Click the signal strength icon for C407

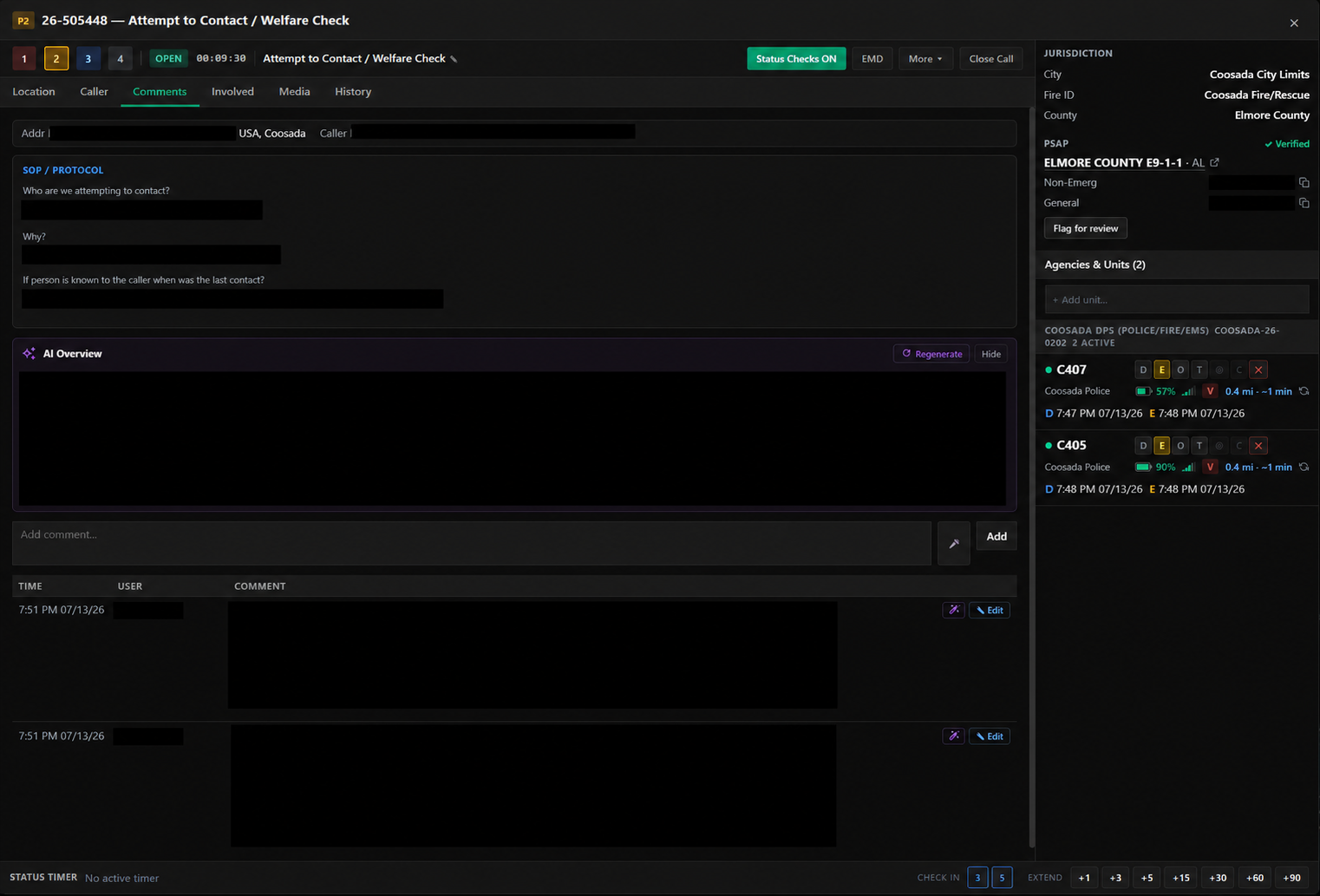coord(1188,391)
